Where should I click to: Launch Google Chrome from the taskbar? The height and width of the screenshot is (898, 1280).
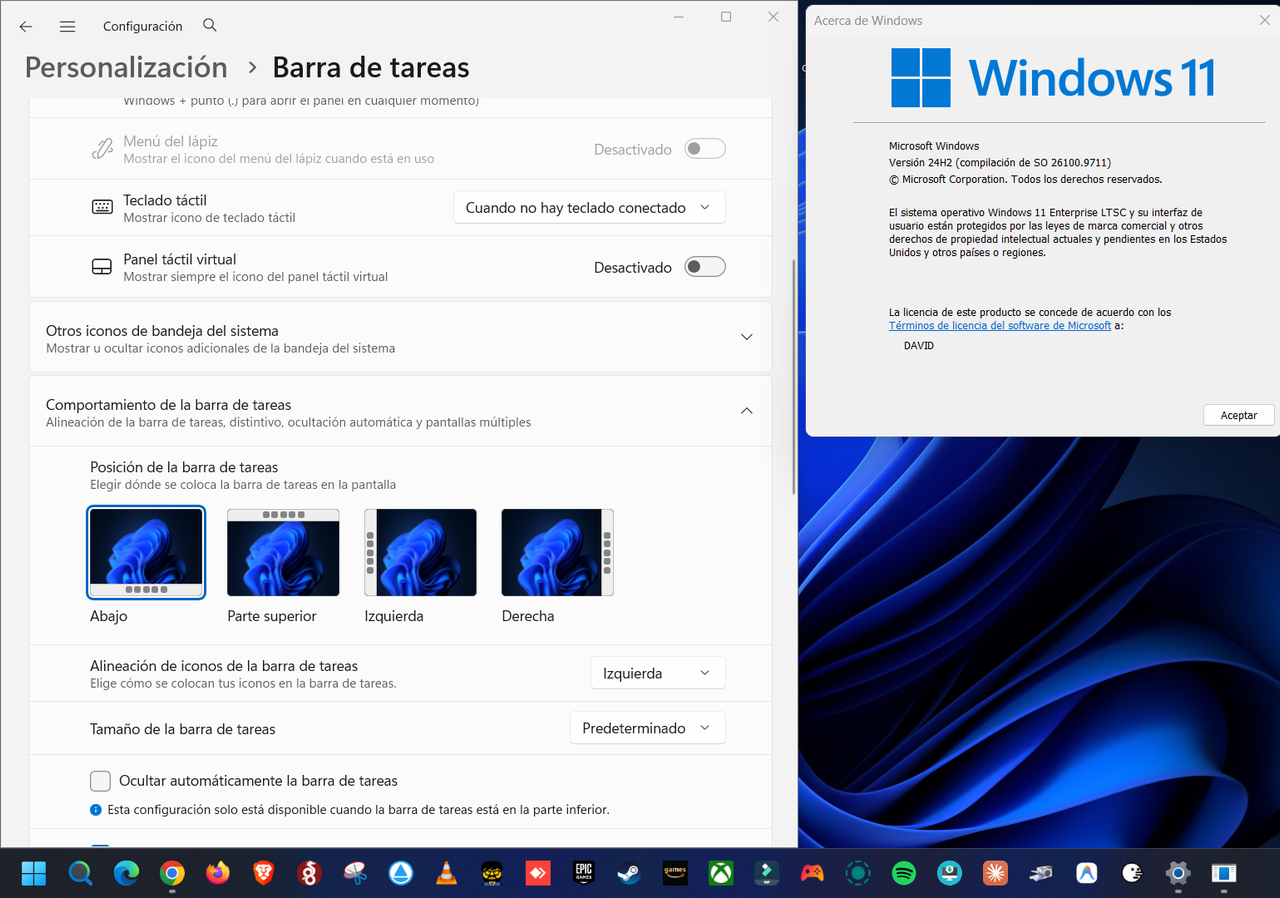[x=172, y=873]
